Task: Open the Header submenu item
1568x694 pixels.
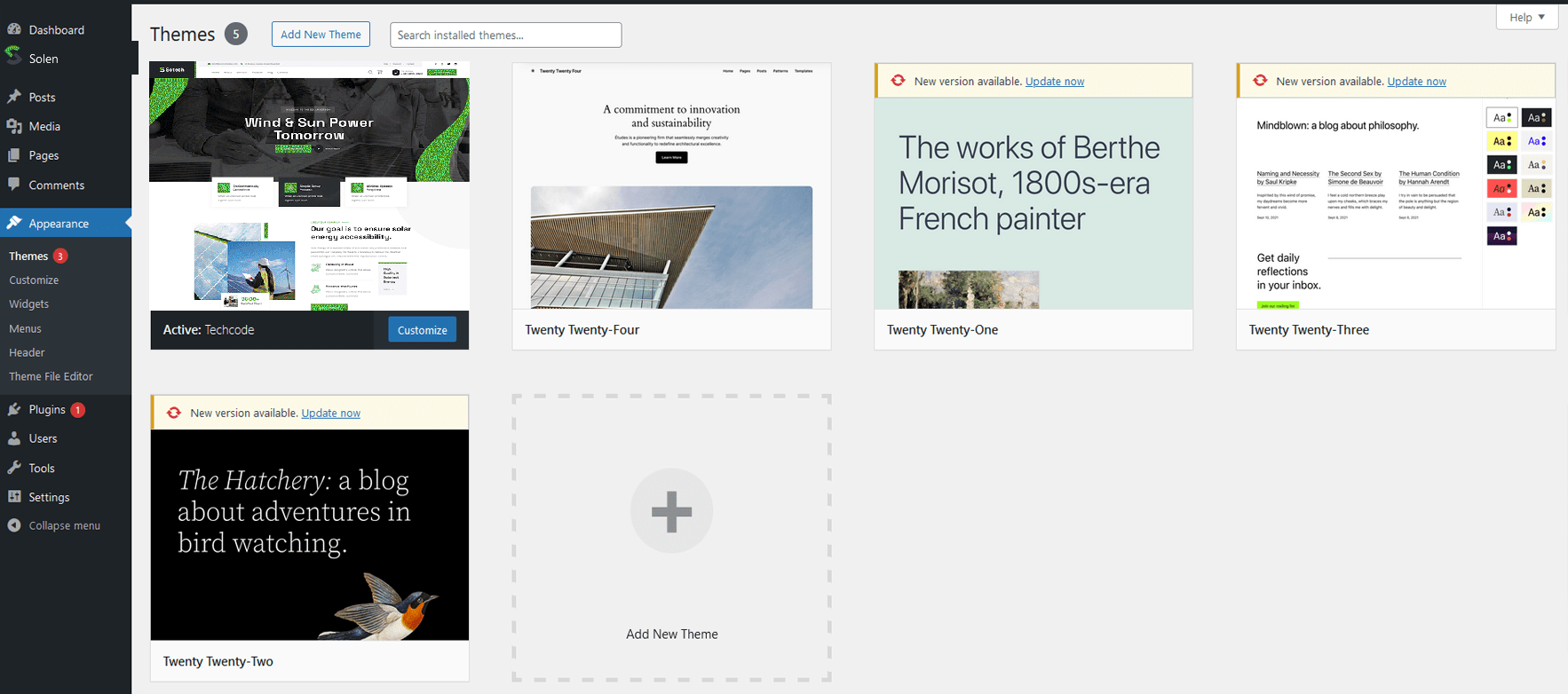Action: [27, 352]
